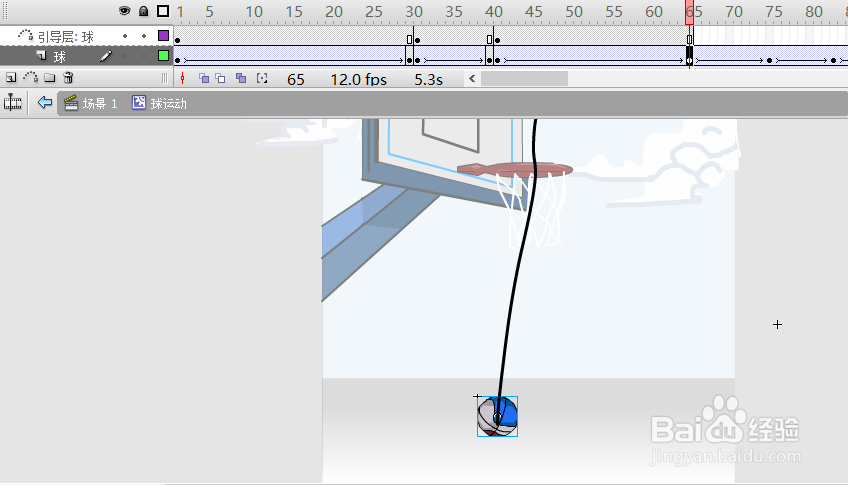
Task: Enable Onion Skin
Action: point(204,78)
